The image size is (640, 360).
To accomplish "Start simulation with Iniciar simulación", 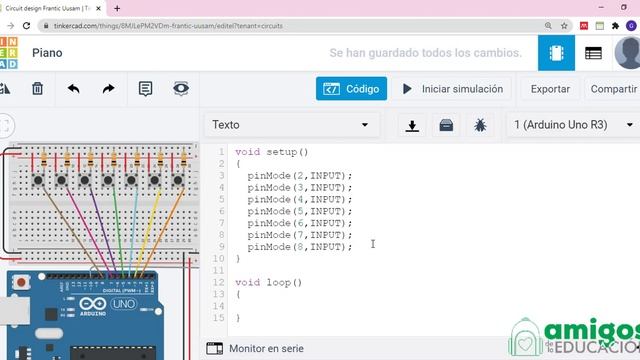I will [x=453, y=89].
